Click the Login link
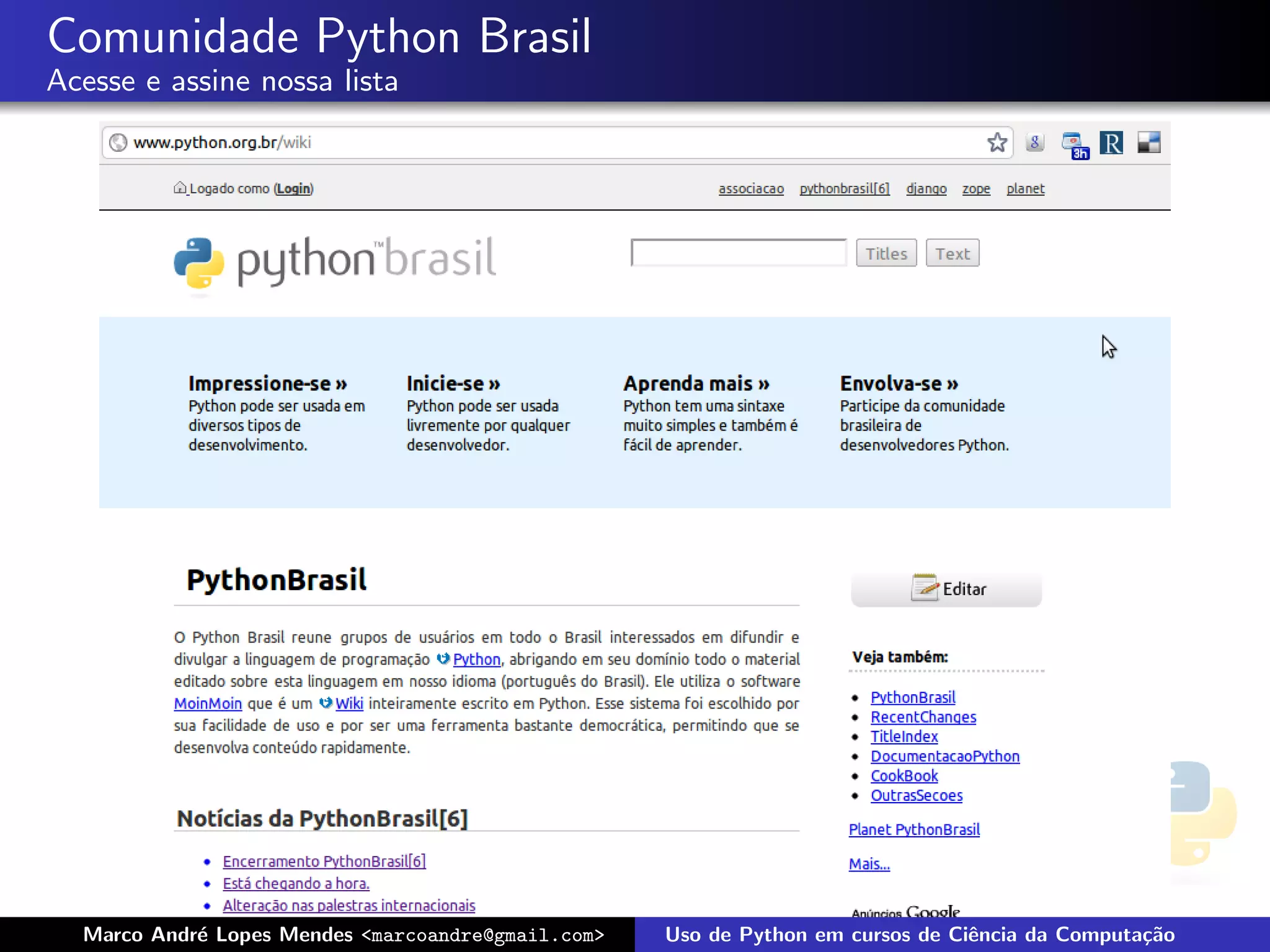Viewport: 1270px width, 952px height. [294, 188]
